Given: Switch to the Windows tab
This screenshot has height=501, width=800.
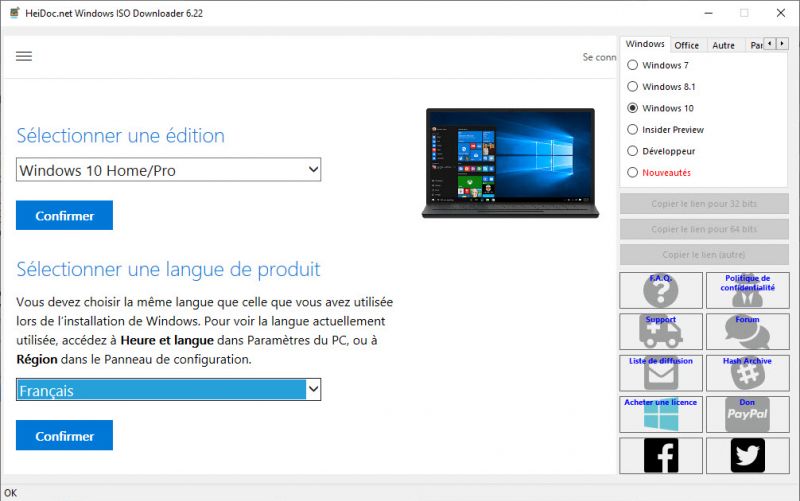Looking at the screenshot, I should (645, 44).
